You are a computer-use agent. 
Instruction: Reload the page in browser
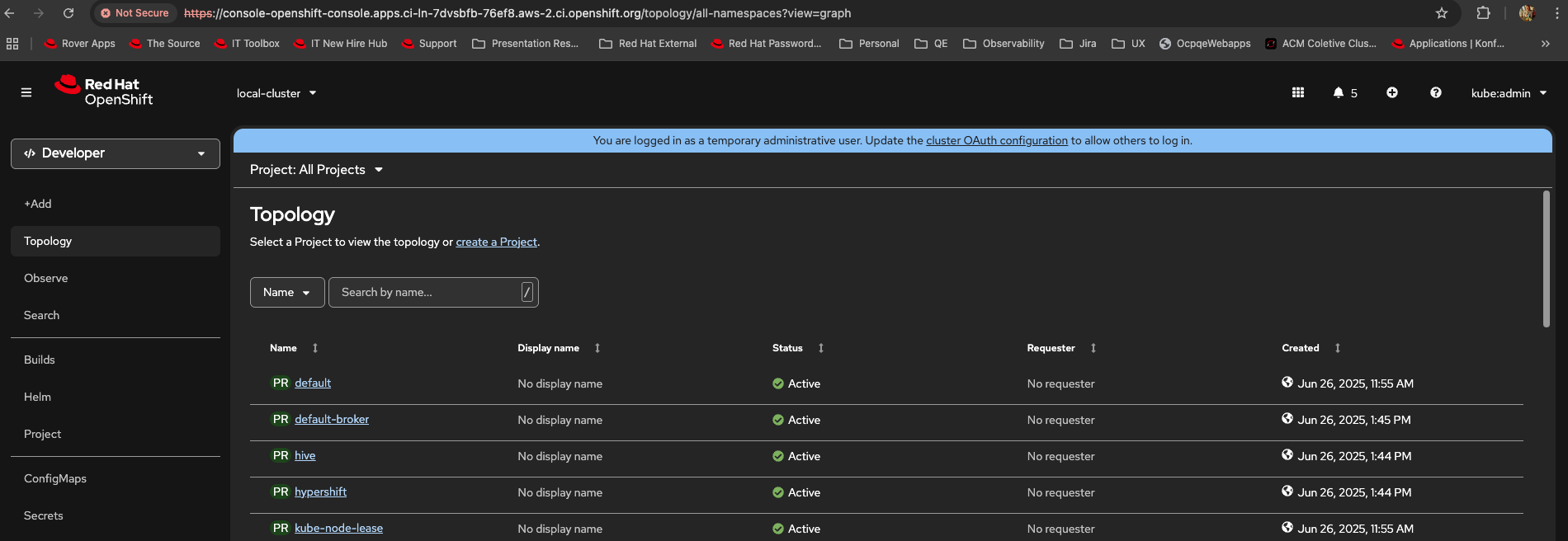[x=68, y=13]
